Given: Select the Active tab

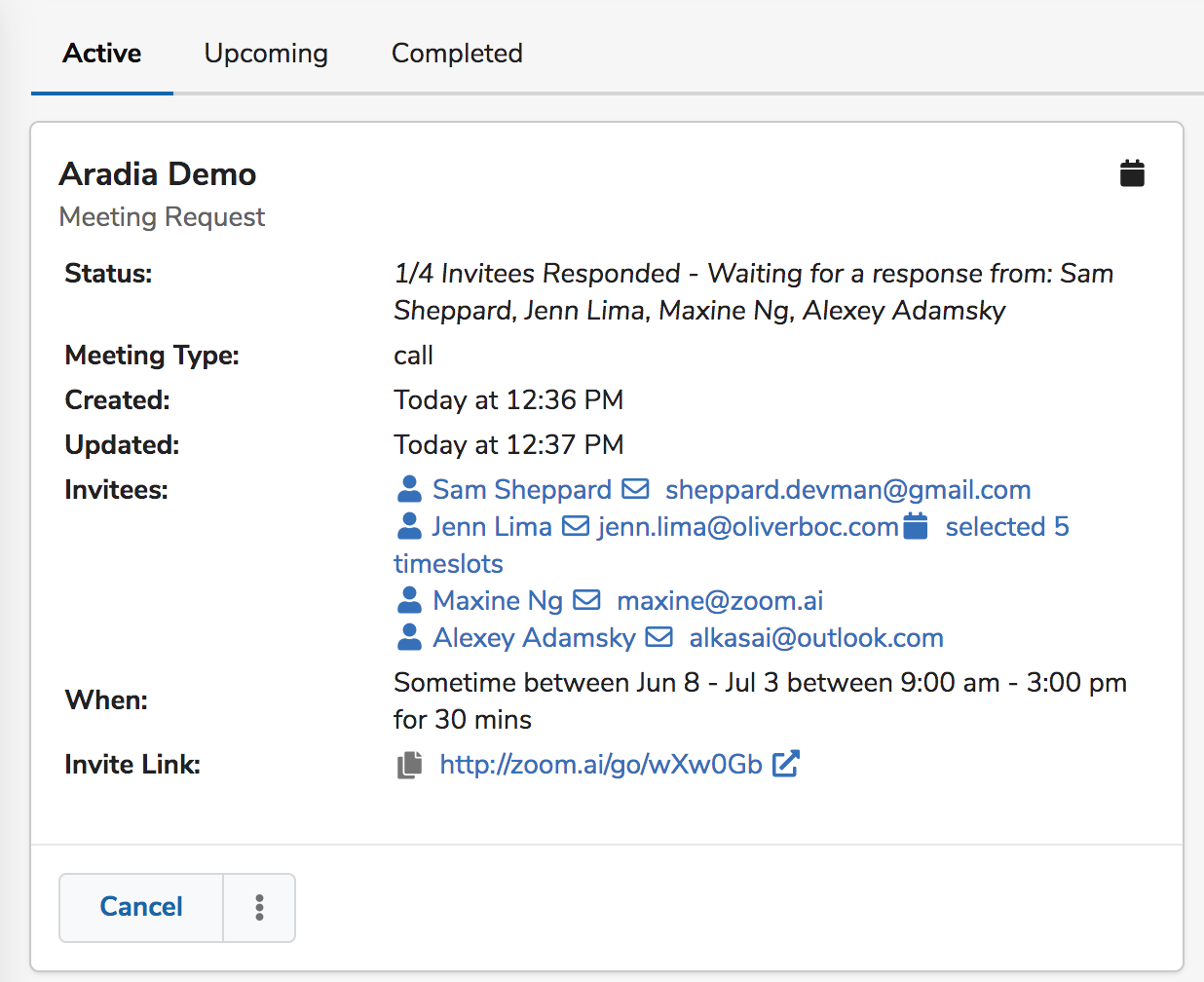Looking at the screenshot, I should click(101, 54).
